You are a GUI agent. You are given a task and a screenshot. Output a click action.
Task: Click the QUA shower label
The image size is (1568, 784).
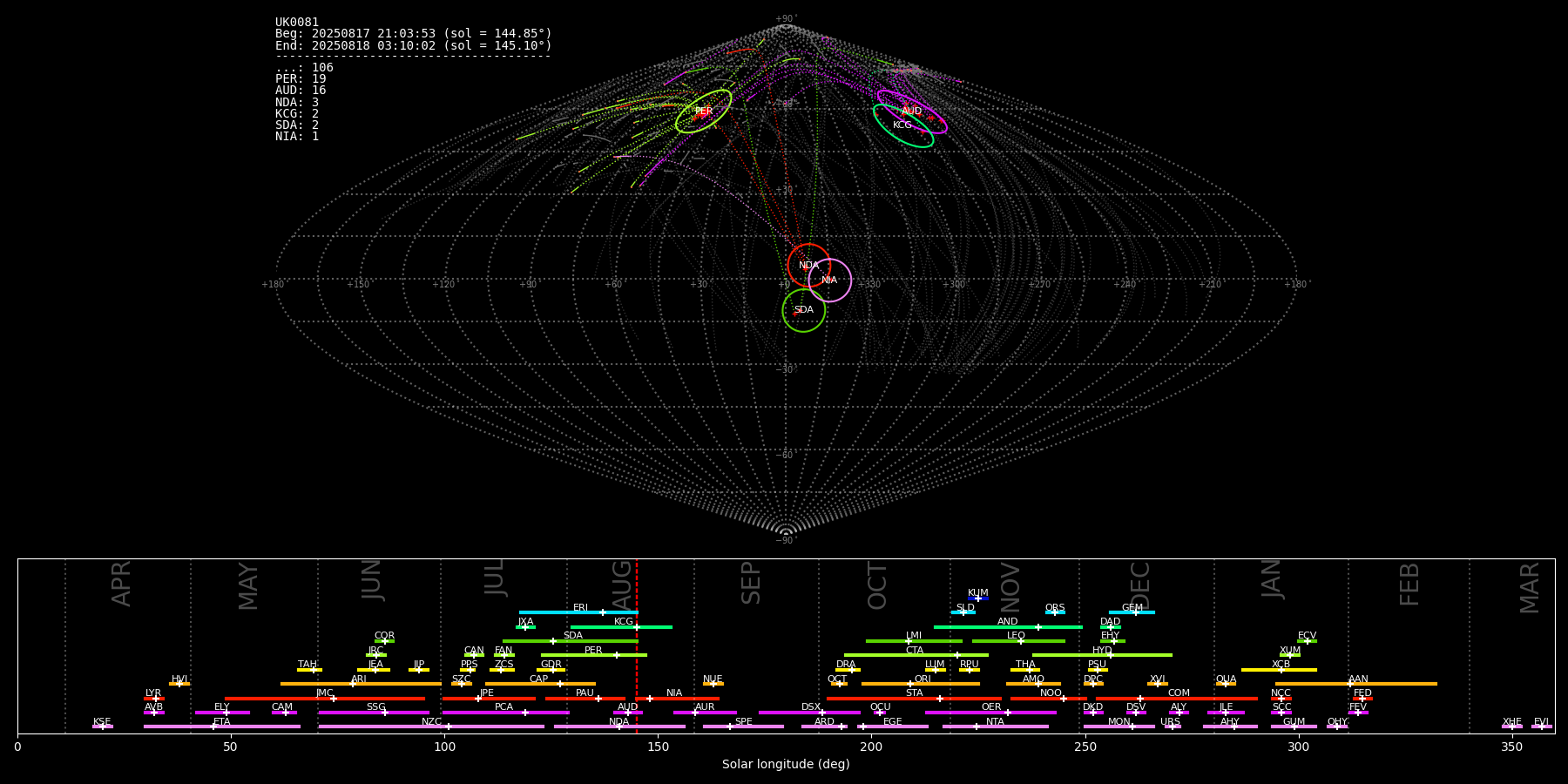[x=1226, y=679]
